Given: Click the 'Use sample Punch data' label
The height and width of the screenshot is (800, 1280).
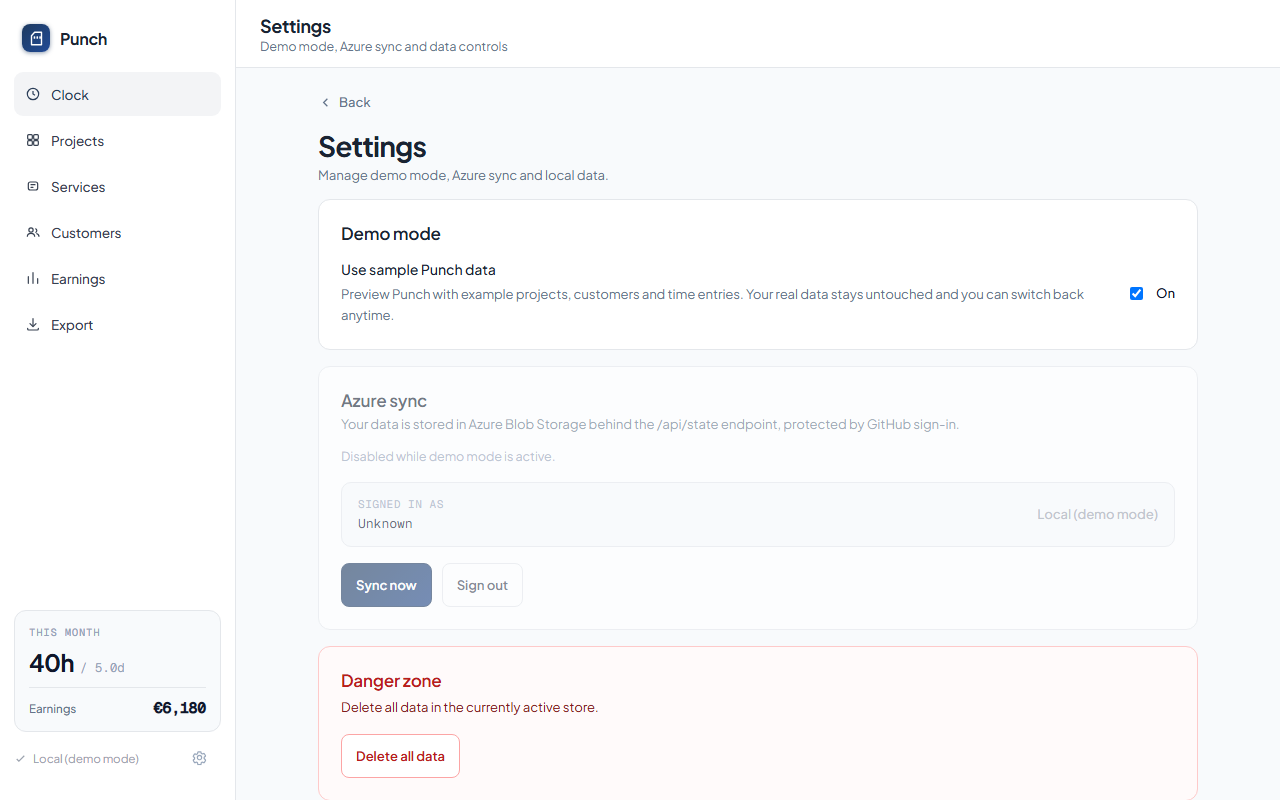Looking at the screenshot, I should [x=418, y=270].
